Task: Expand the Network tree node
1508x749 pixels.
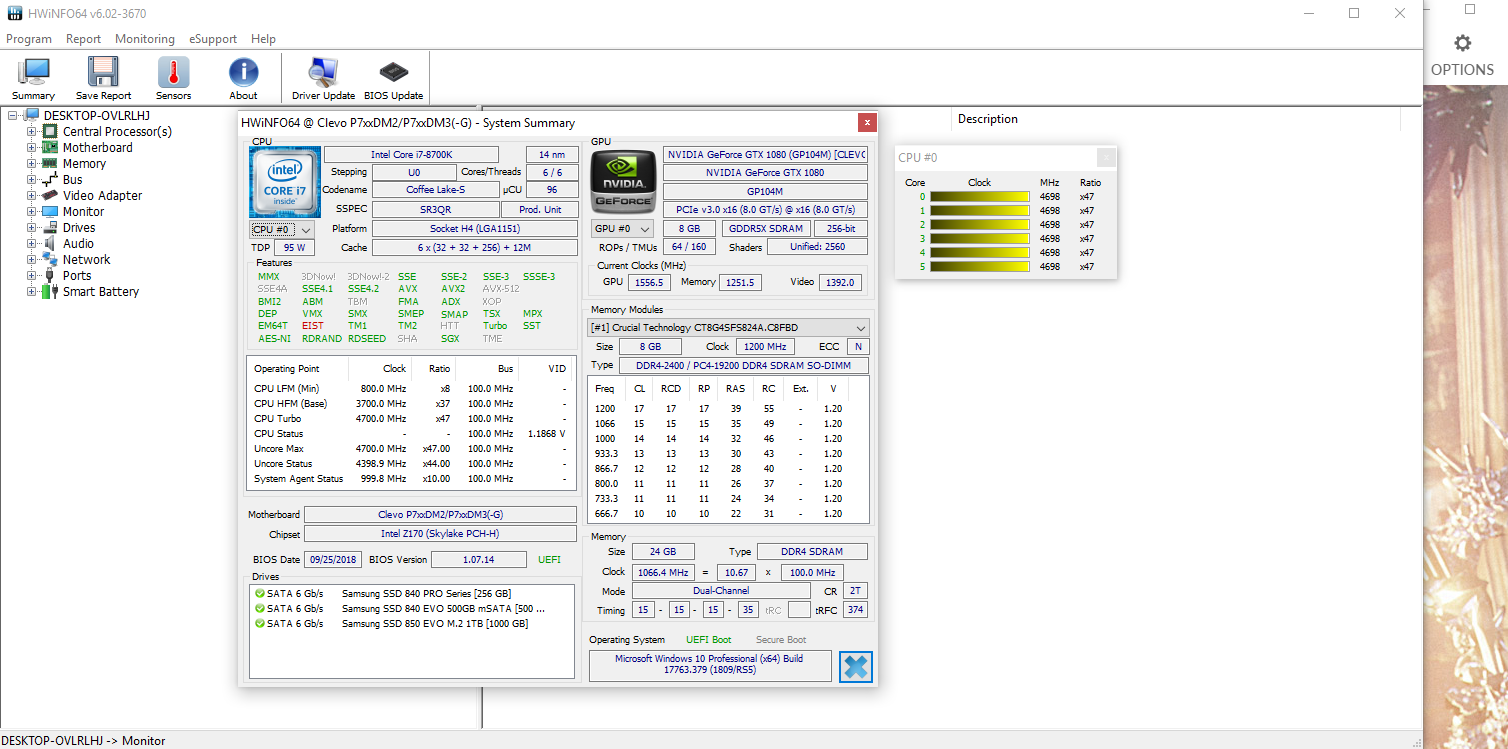Action: 31,259
